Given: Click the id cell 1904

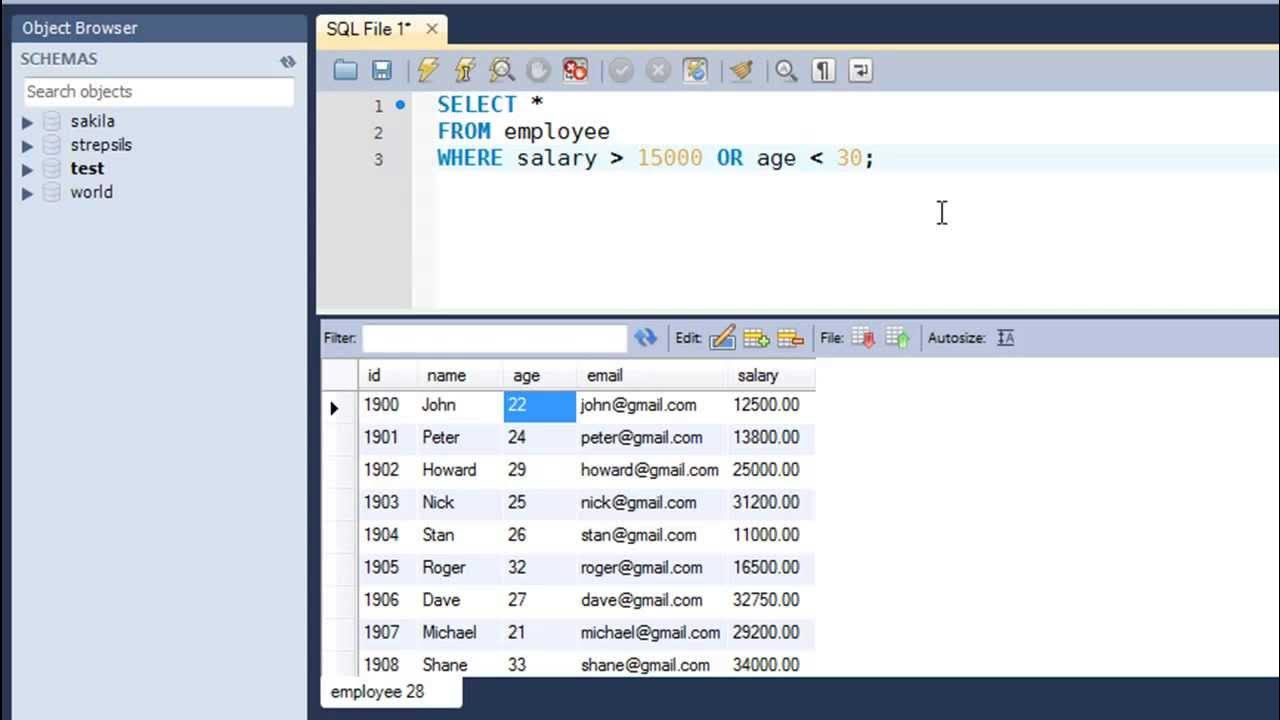Looking at the screenshot, I should click(x=387, y=535).
